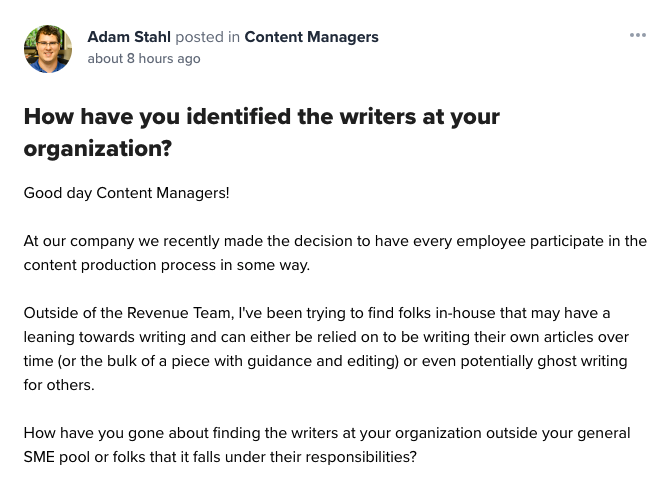Click the 'Good day Content Managers!' greeting
672x483 pixels.
(127, 192)
